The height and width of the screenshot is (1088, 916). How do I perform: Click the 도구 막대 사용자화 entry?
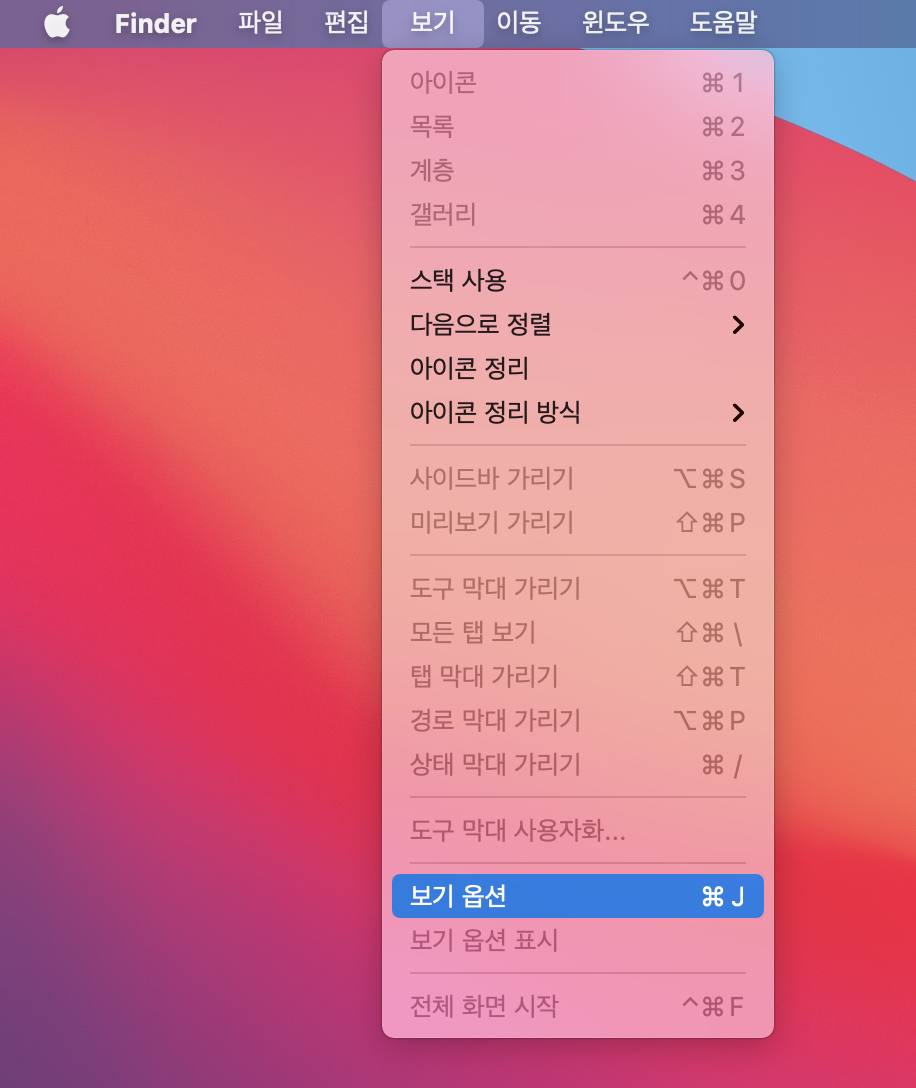(x=577, y=830)
